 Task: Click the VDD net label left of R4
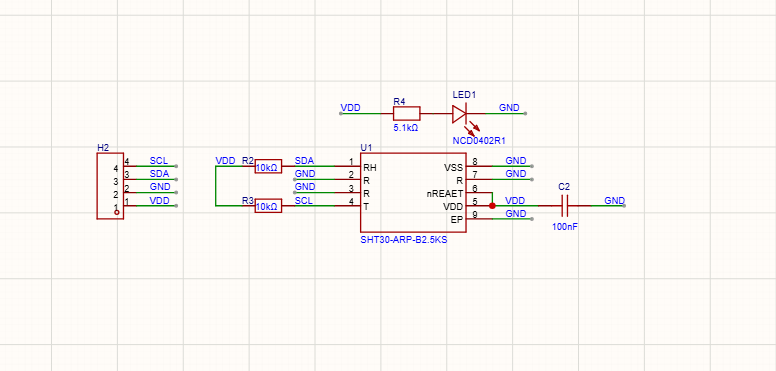point(350,108)
